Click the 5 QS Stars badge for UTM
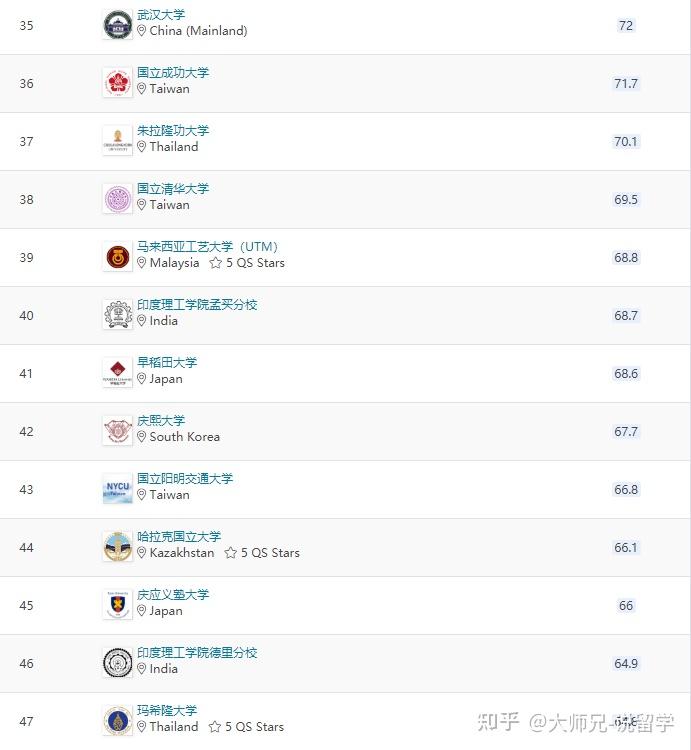 247,263
